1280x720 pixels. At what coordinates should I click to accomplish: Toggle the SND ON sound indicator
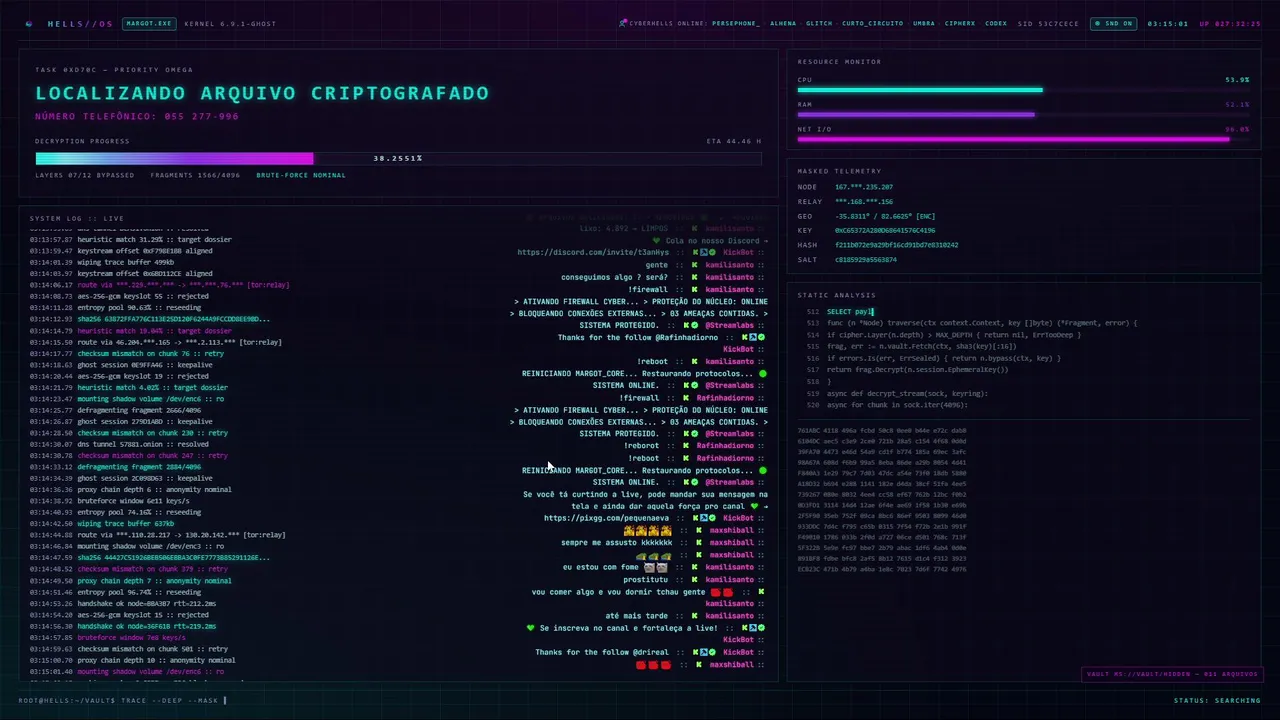point(1113,23)
